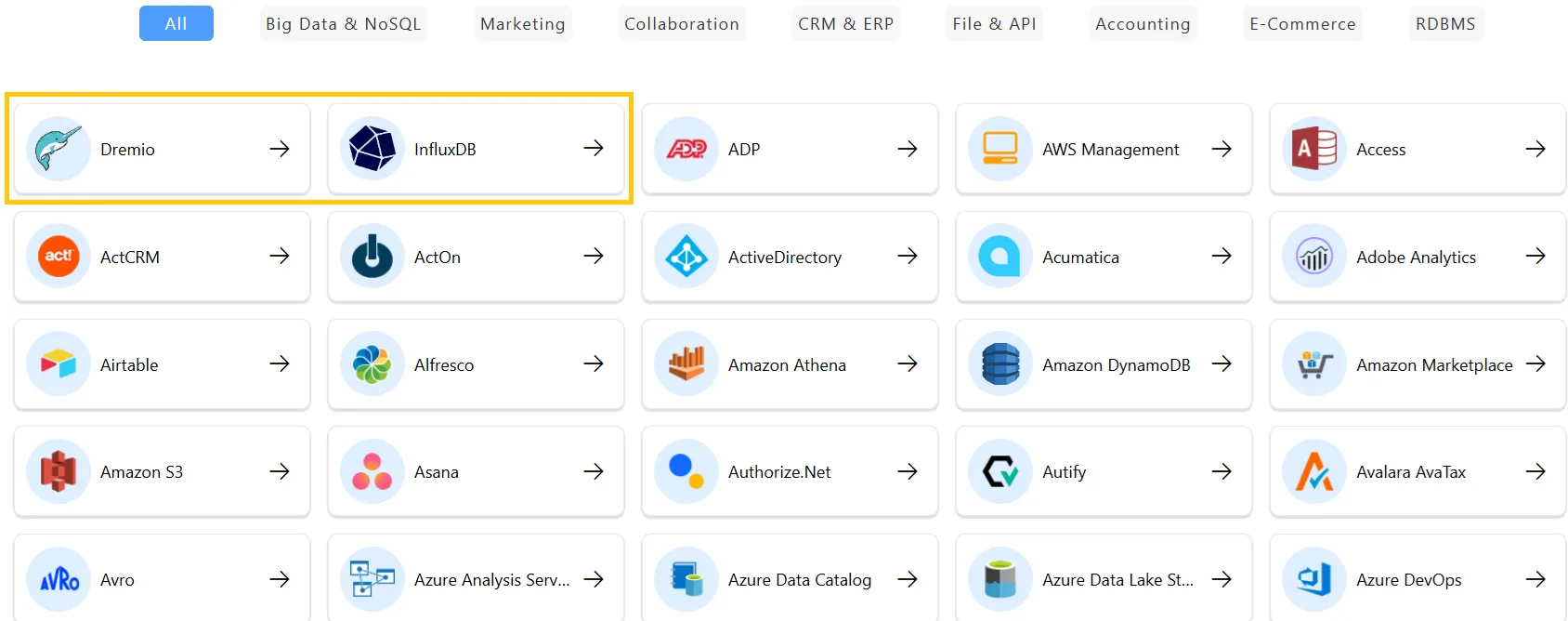This screenshot has height=621, width=1568.
Task: Click the "Amazon DynamoDB" label
Action: (1117, 365)
